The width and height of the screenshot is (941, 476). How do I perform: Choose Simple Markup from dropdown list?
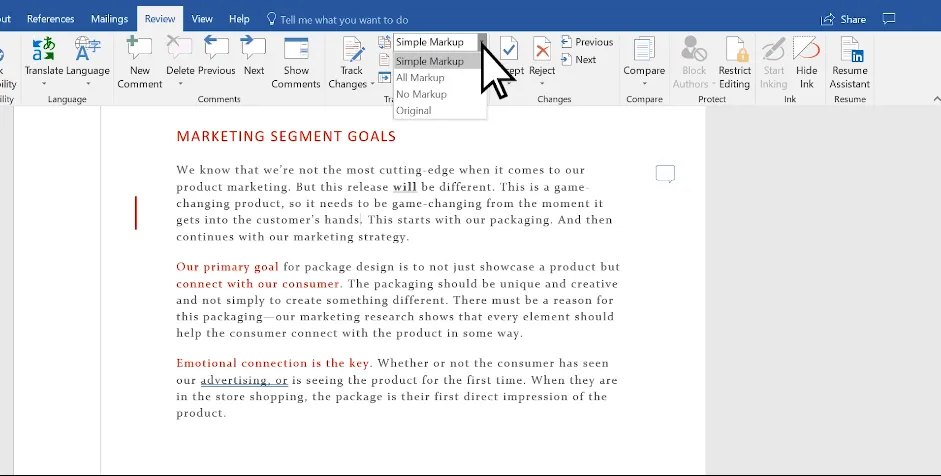[436, 61]
